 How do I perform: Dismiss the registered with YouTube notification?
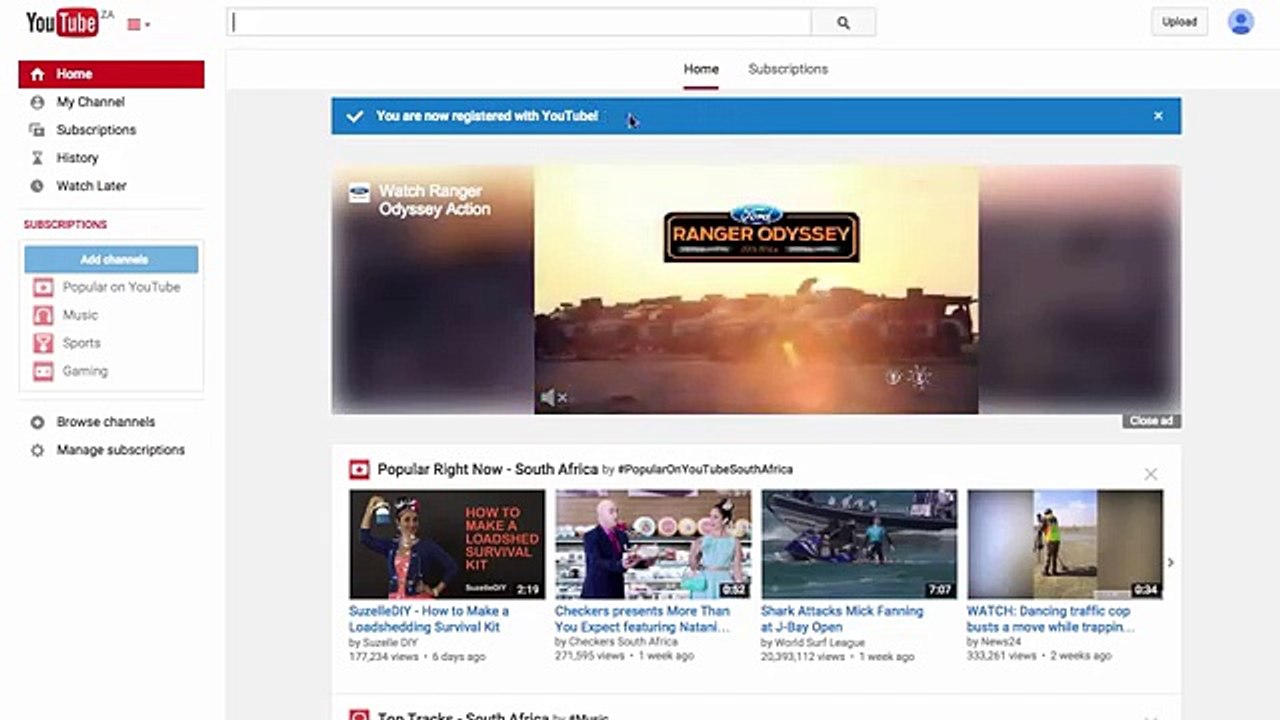pos(1158,116)
